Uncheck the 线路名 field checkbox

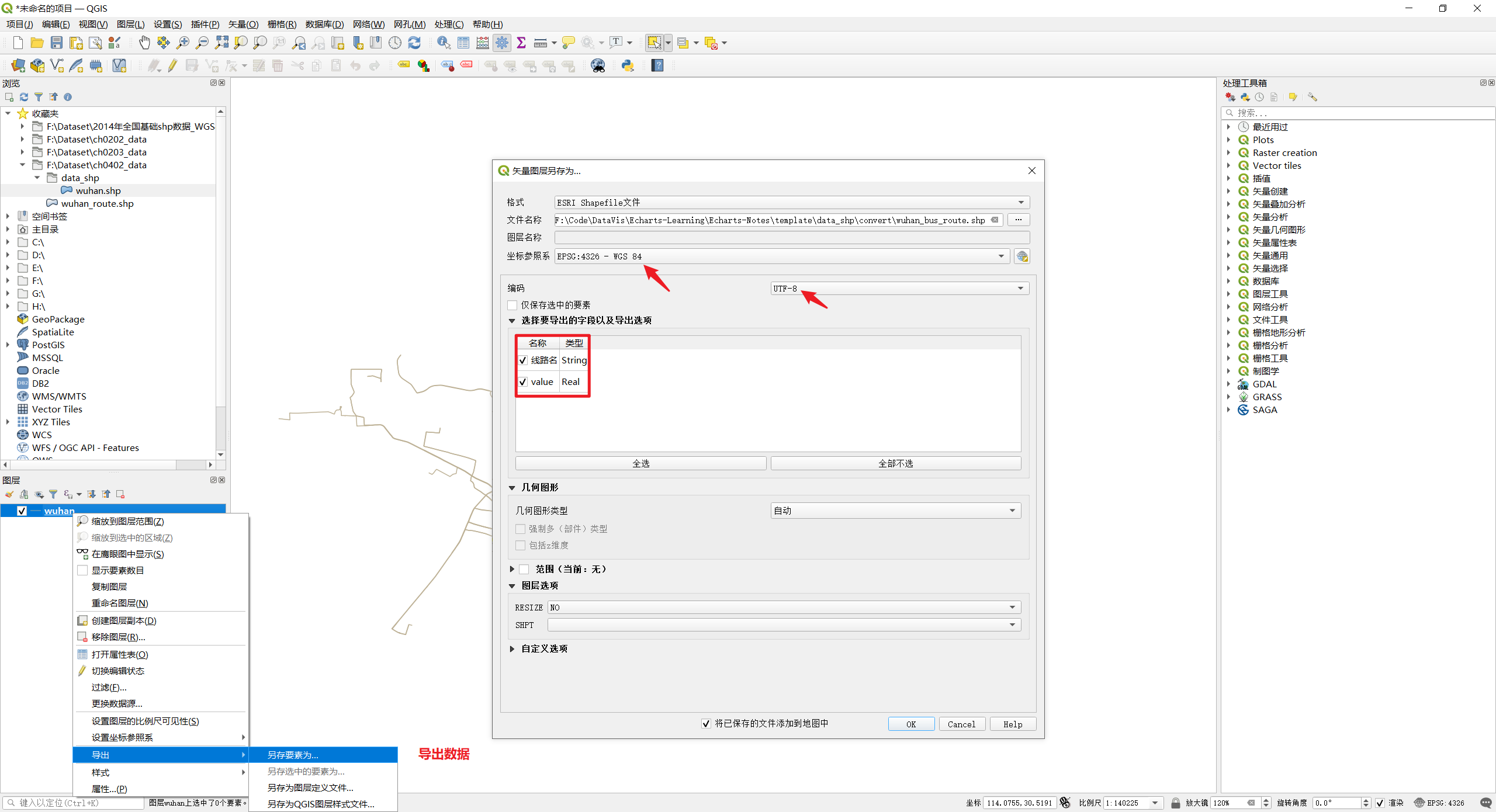523,360
